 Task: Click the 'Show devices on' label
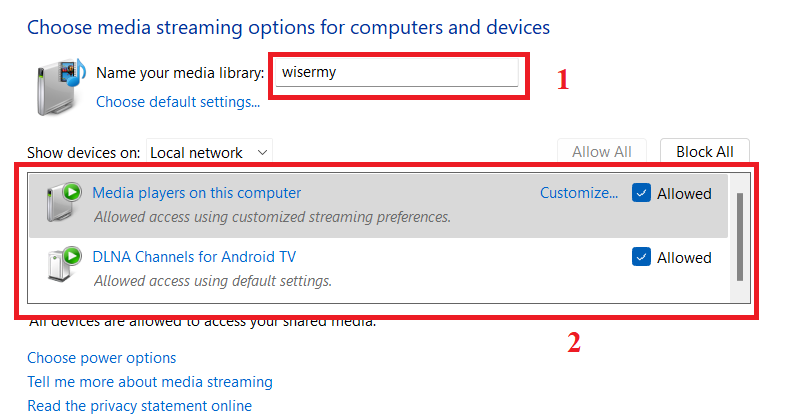tap(84, 153)
